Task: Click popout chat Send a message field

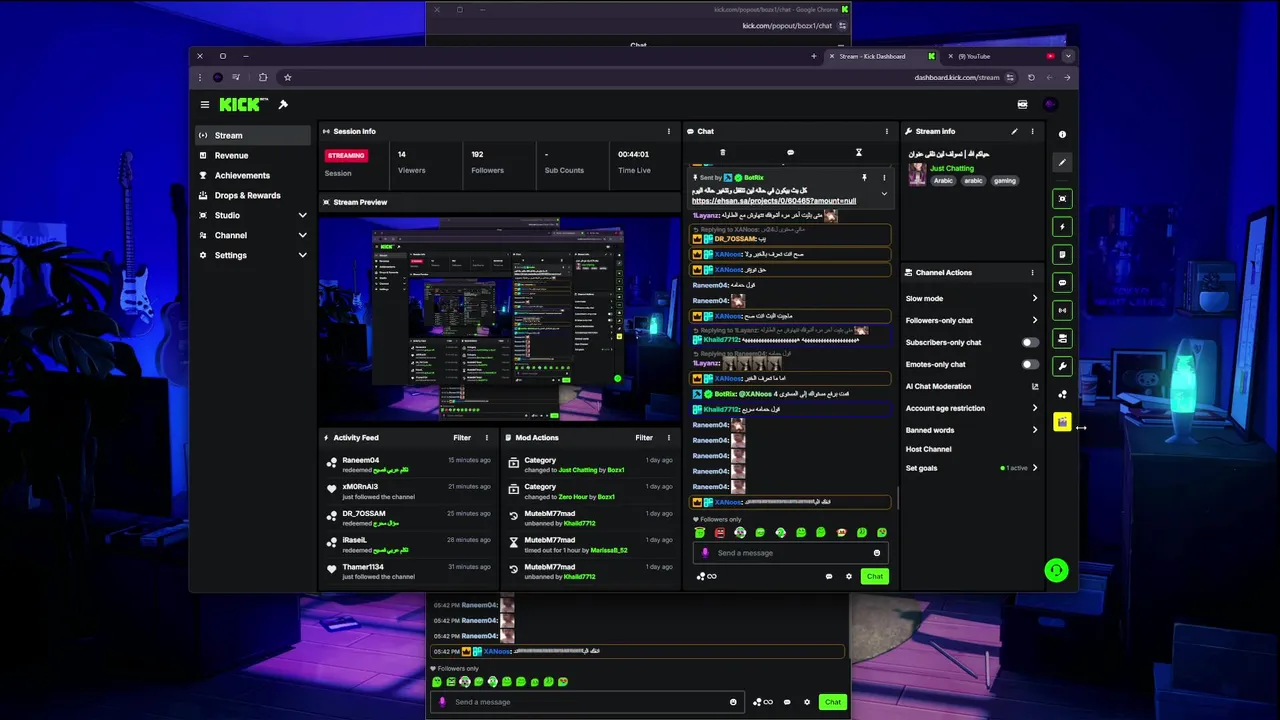Action: pyautogui.click(x=585, y=702)
